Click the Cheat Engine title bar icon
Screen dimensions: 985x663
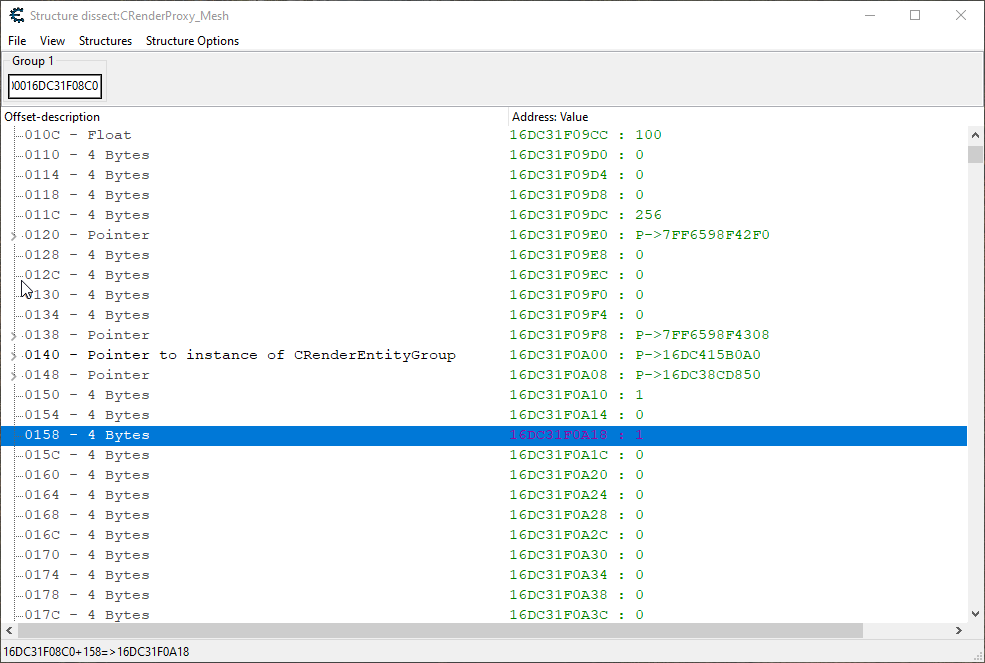(15, 15)
